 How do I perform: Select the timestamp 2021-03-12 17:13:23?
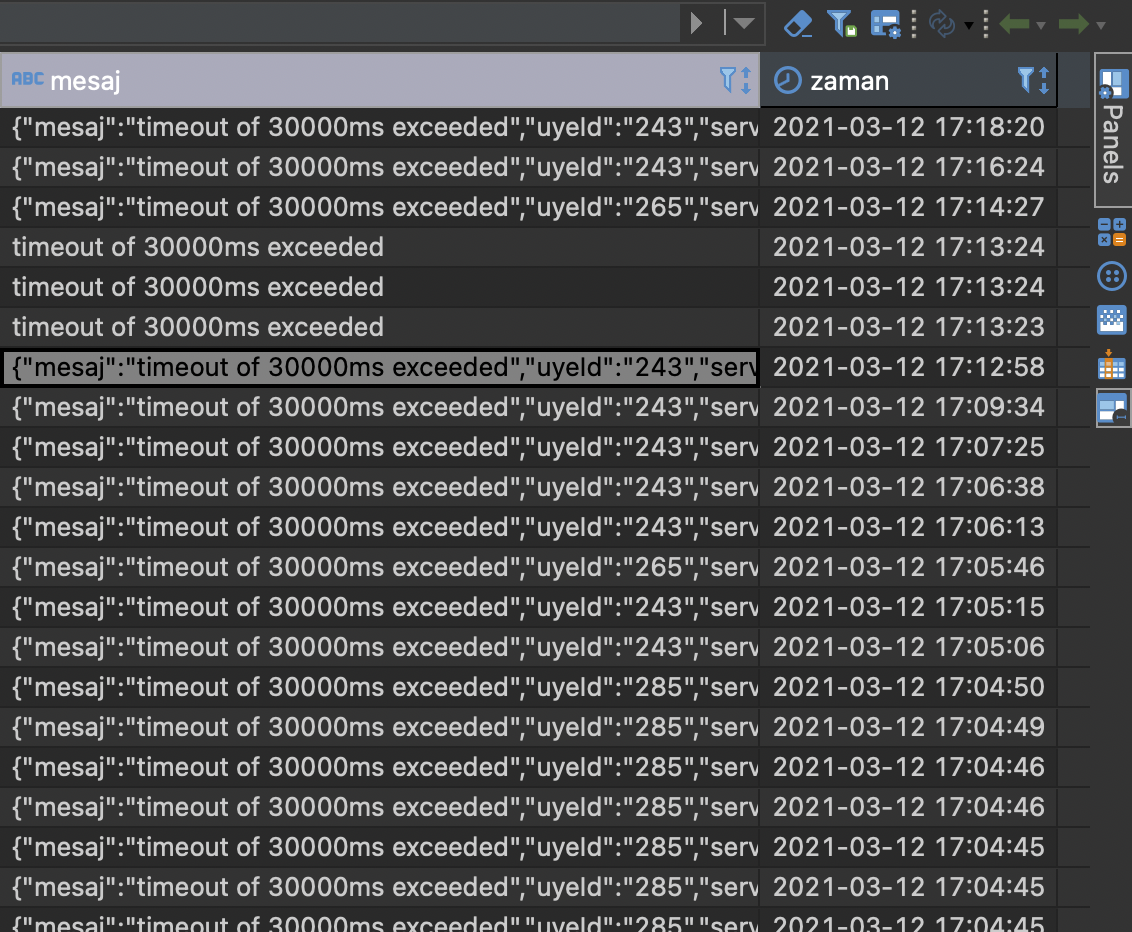908,328
